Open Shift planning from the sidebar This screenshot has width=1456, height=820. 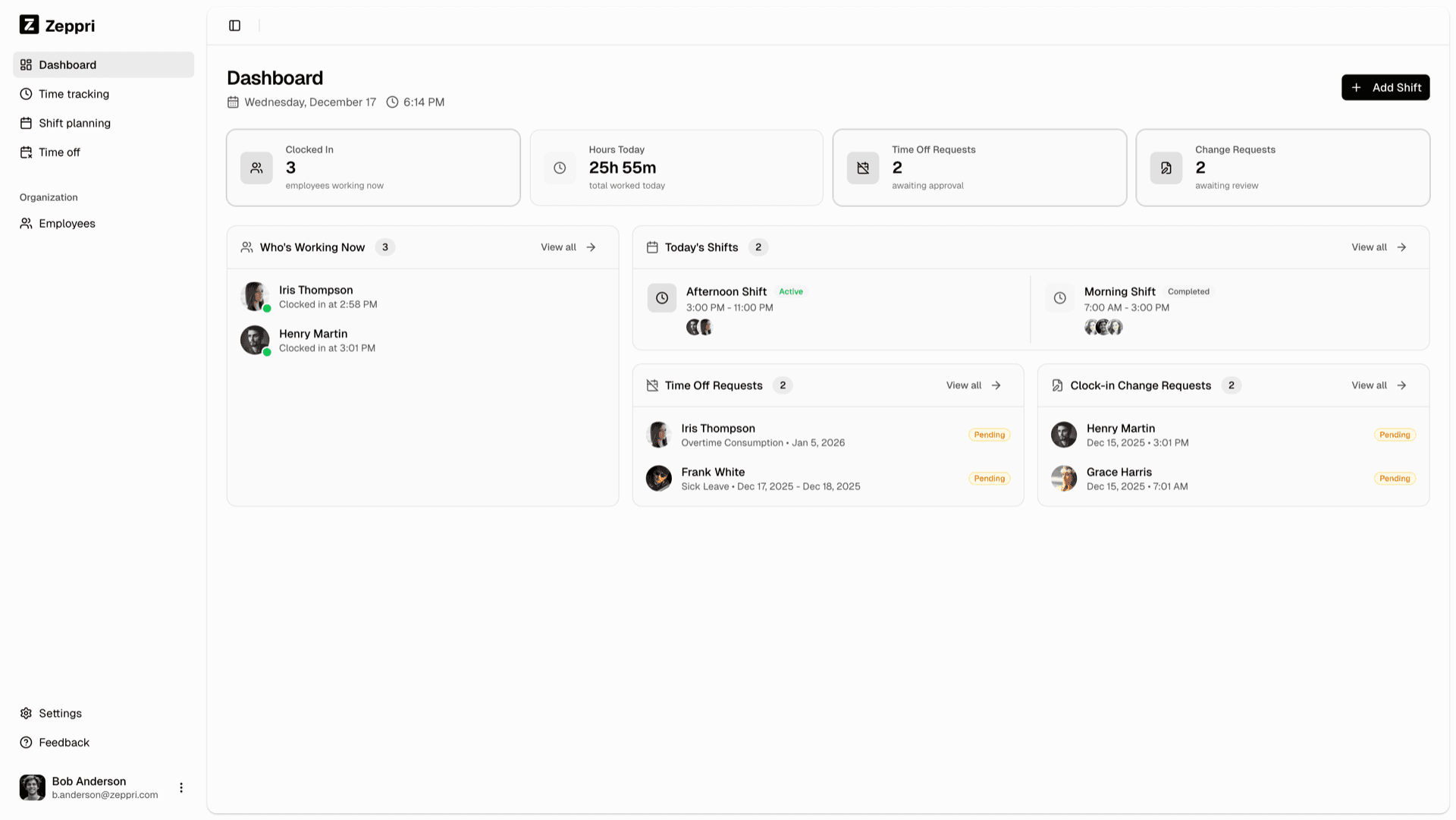click(74, 123)
